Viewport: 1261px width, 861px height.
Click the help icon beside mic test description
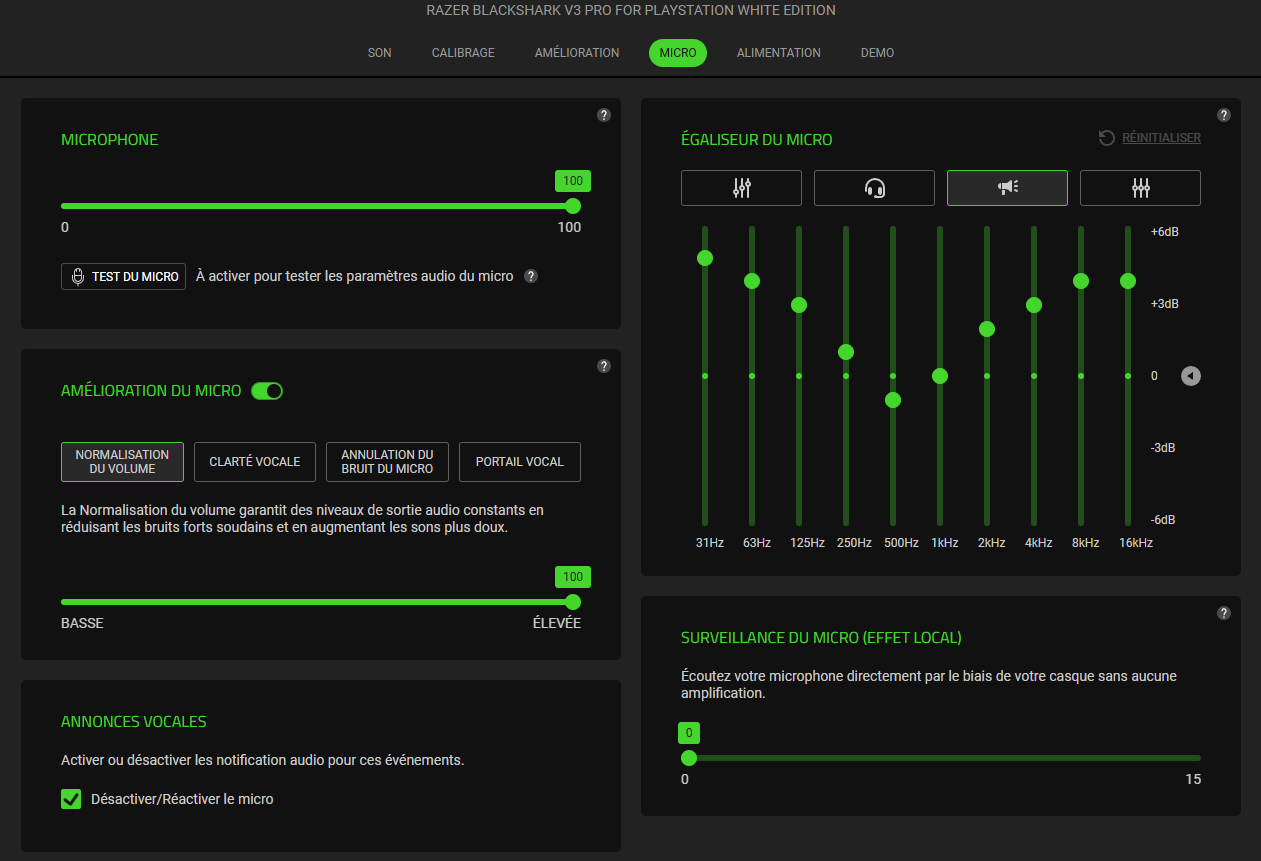531,276
